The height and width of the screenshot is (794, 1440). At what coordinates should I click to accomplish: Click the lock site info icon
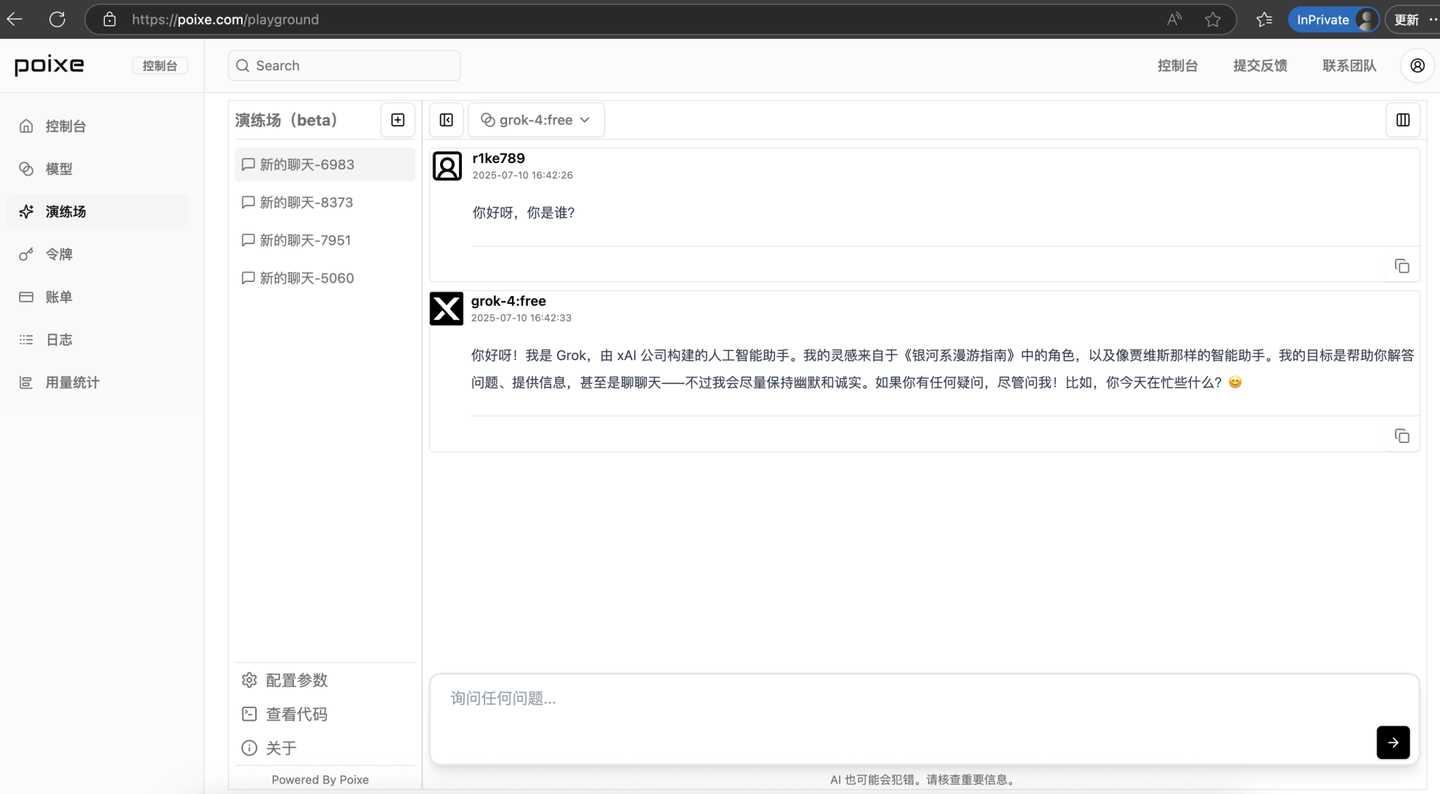coord(110,19)
